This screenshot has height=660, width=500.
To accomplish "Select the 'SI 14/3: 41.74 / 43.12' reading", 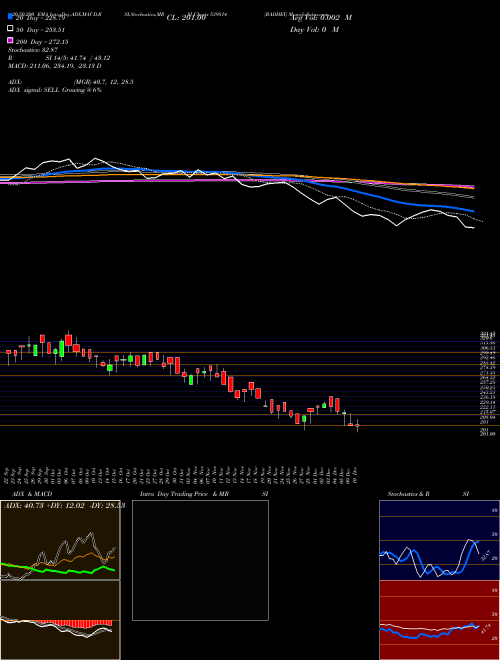I will (x=78, y=58).
